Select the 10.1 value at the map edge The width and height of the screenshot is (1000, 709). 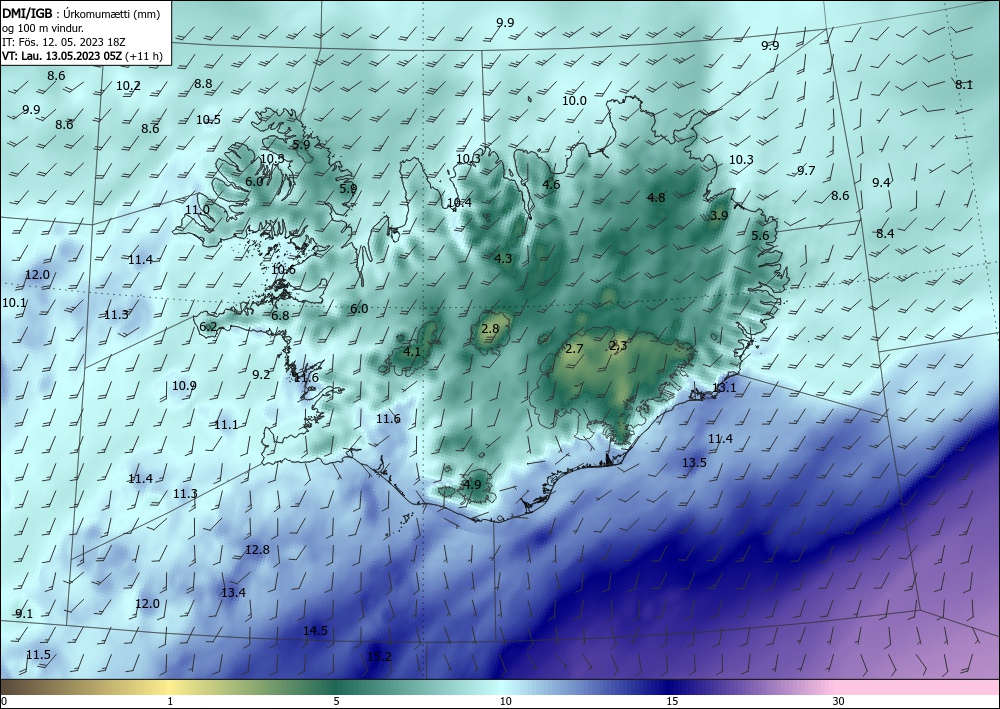[14, 303]
